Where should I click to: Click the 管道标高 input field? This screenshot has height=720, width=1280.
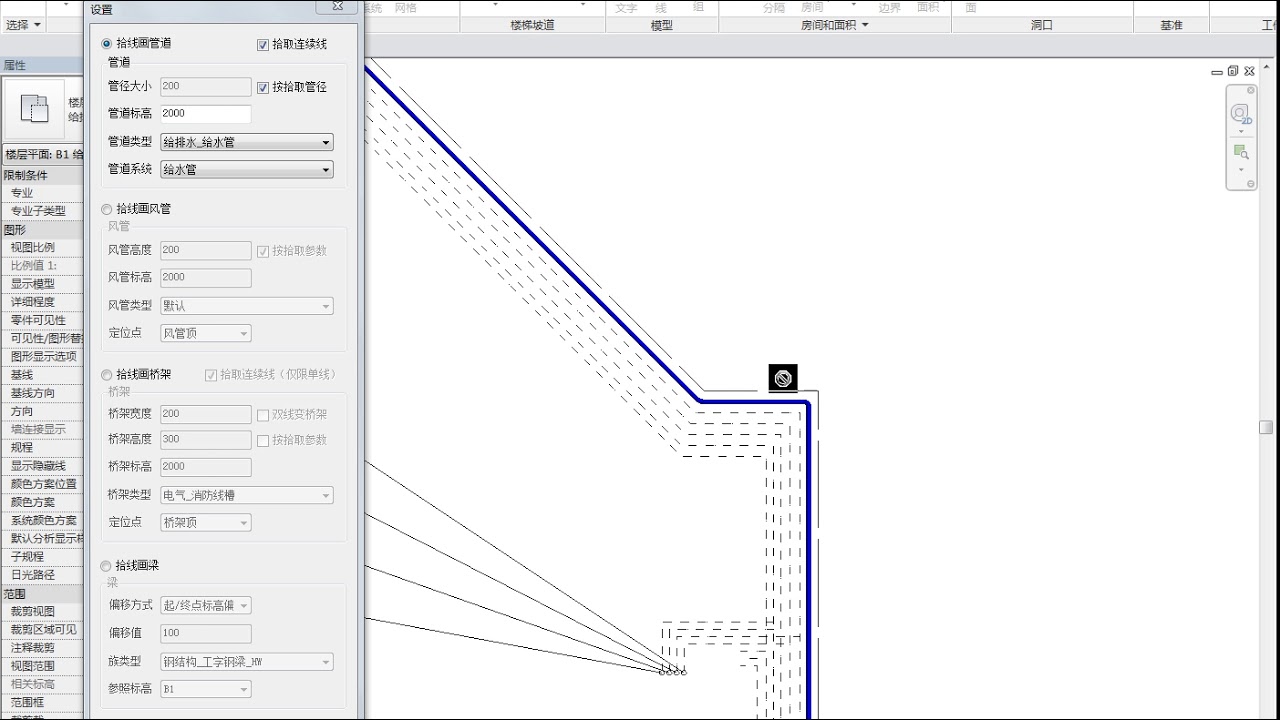pyautogui.click(x=205, y=114)
